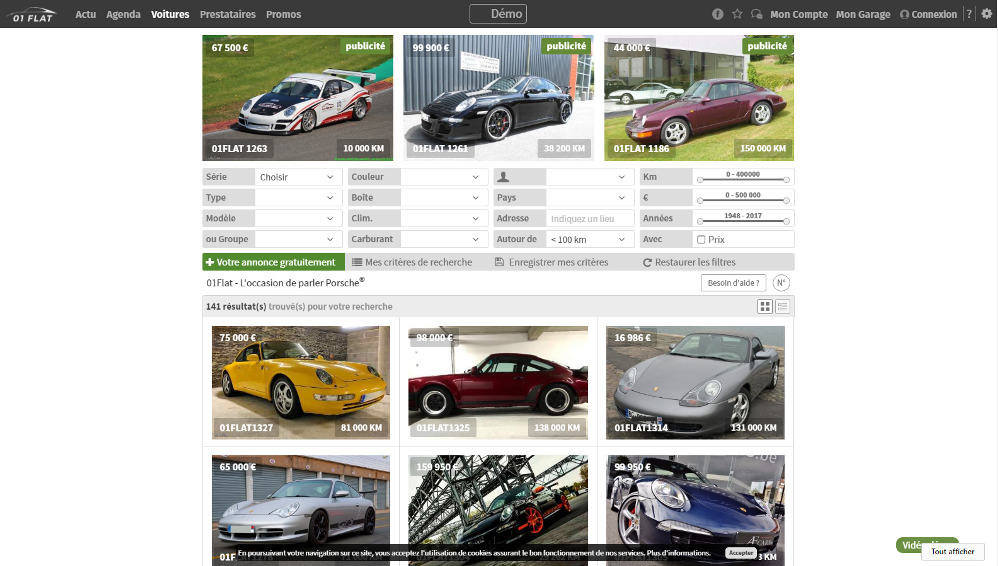Image resolution: width=998 pixels, height=566 pixels.
Task: Open the settings gear icon
Action: point(987,14)
